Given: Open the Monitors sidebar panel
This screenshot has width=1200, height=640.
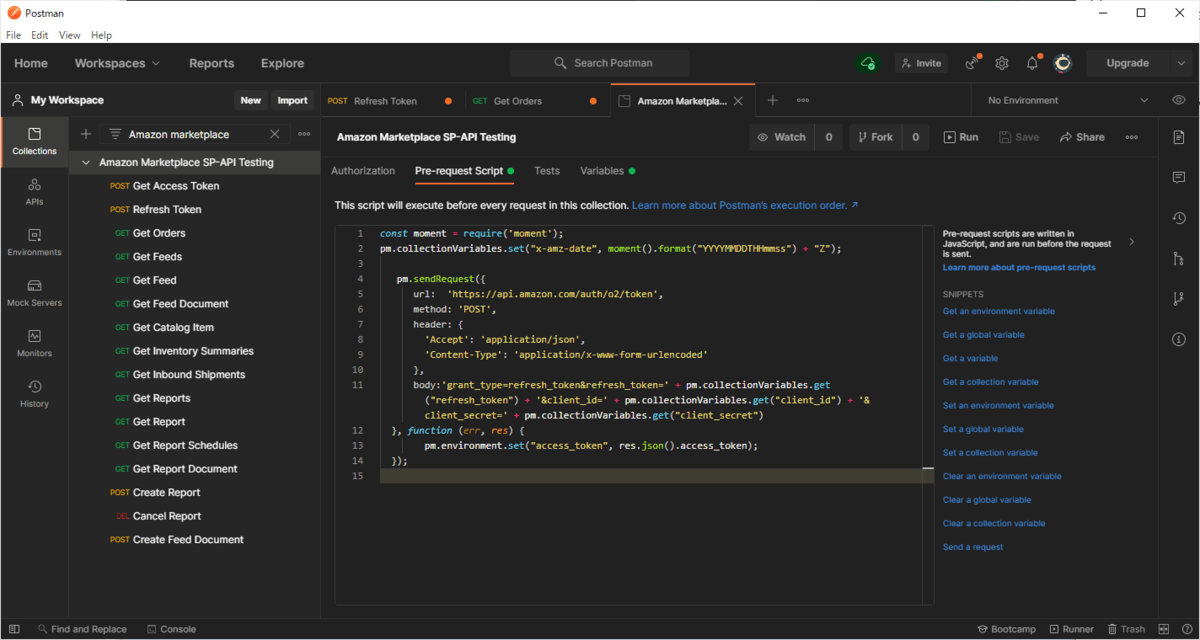Looking at the screenshot, I should (x=34, y=344).
